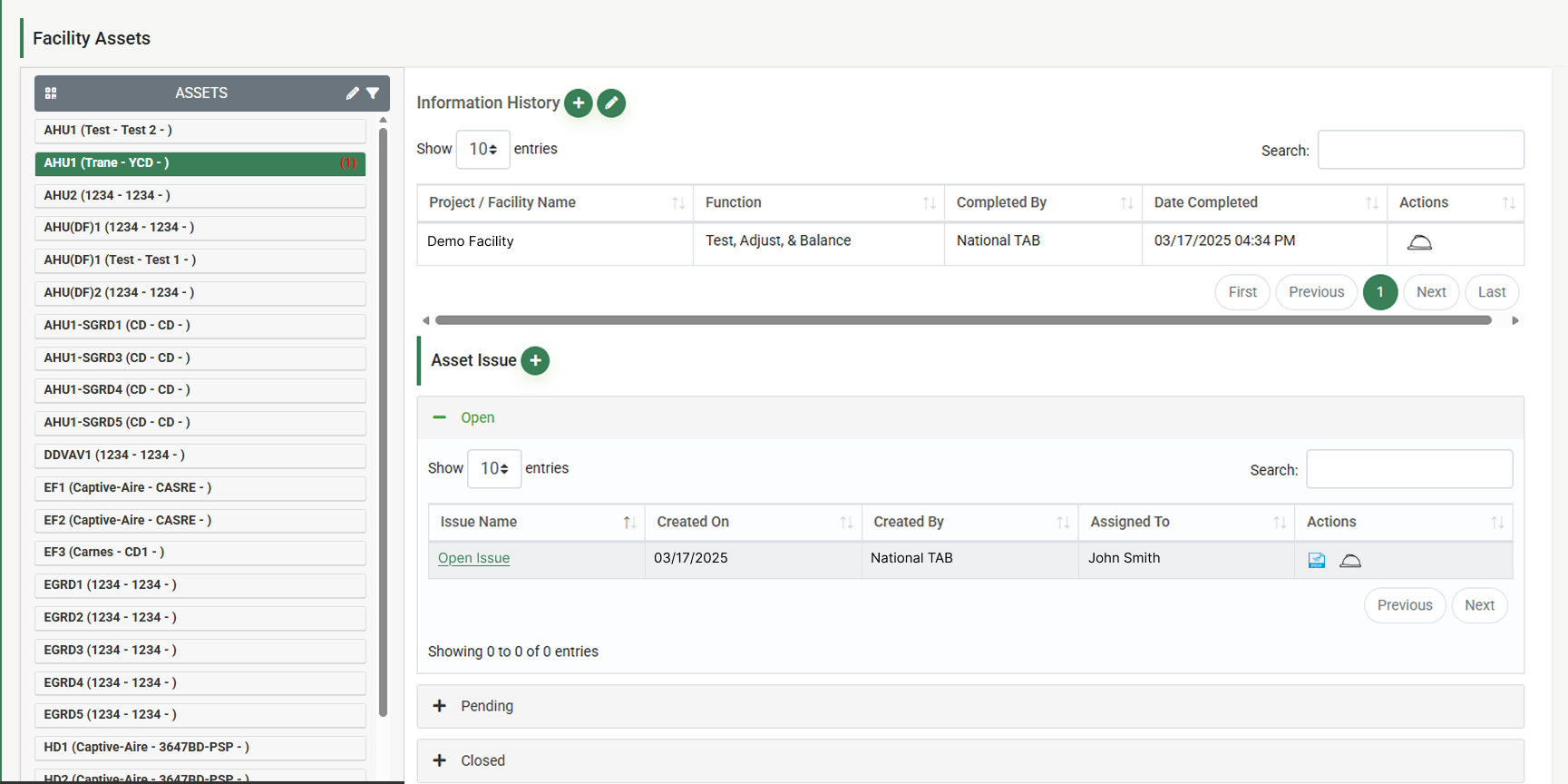The width and height of the screenshot is (1568, 784).
Task: Select asset AHU1 (Trane - YCD - )
Action: 200,163
